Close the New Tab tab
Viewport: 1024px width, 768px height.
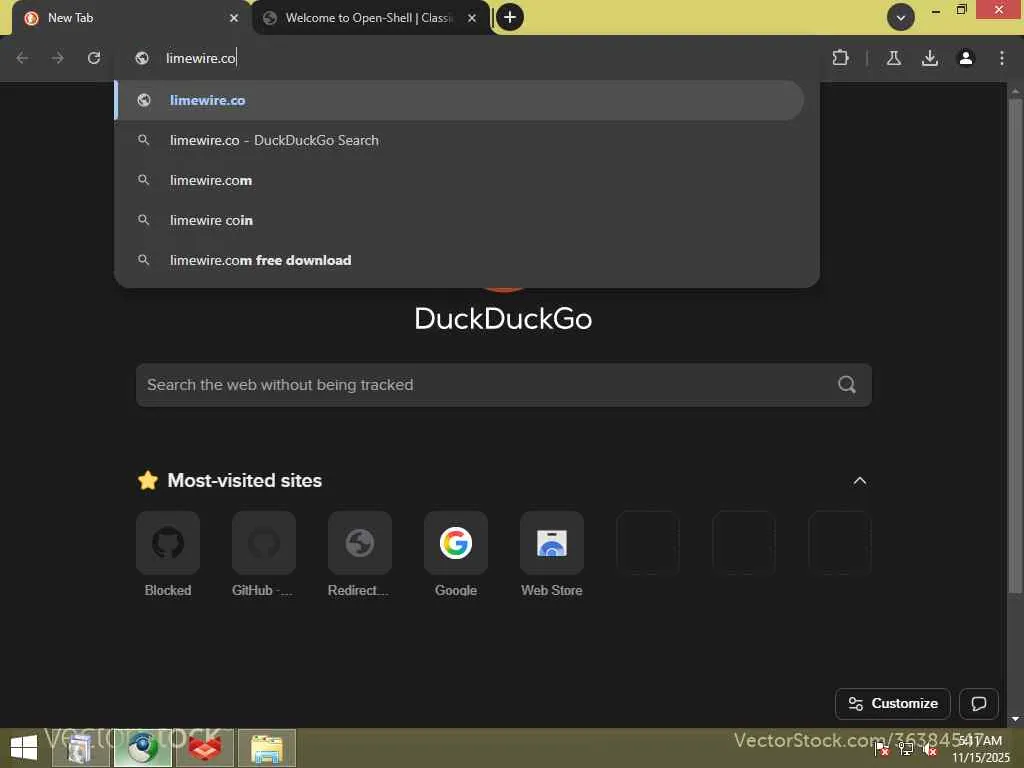(234, 18)
